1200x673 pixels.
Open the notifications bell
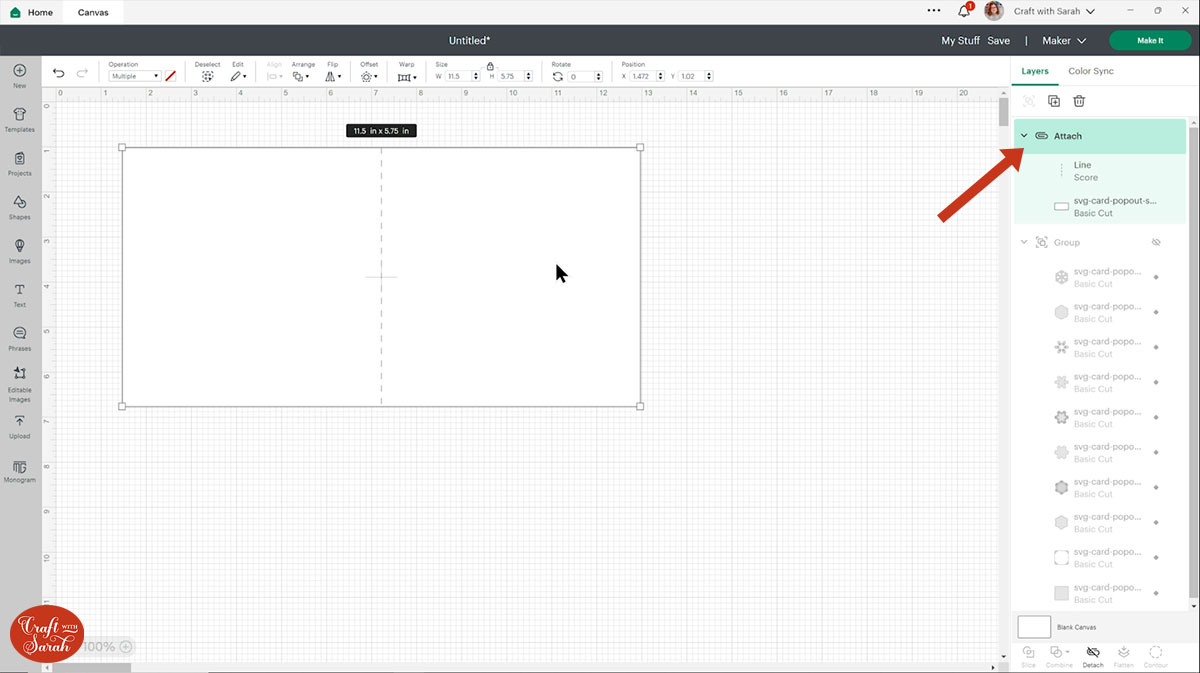964,11
